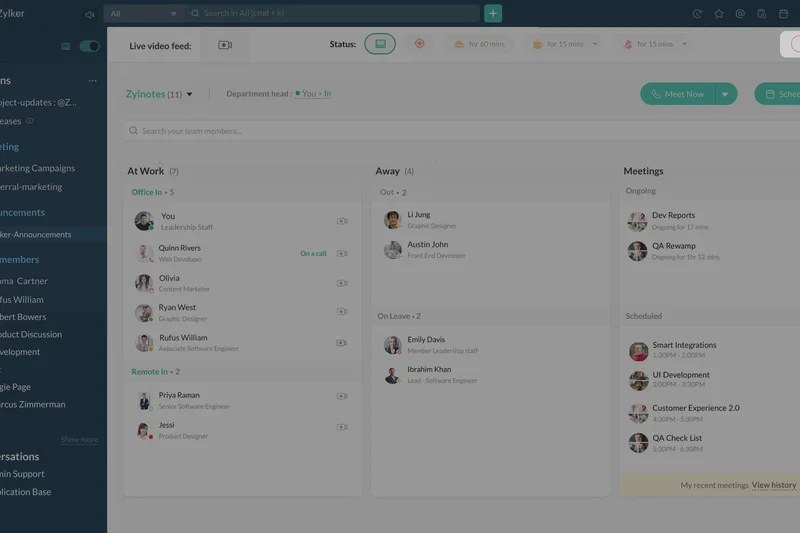The height and width of the screenshot is (533, 800).
Task: Click the mute speaker icon in top bar
Action: pos(90,14)
